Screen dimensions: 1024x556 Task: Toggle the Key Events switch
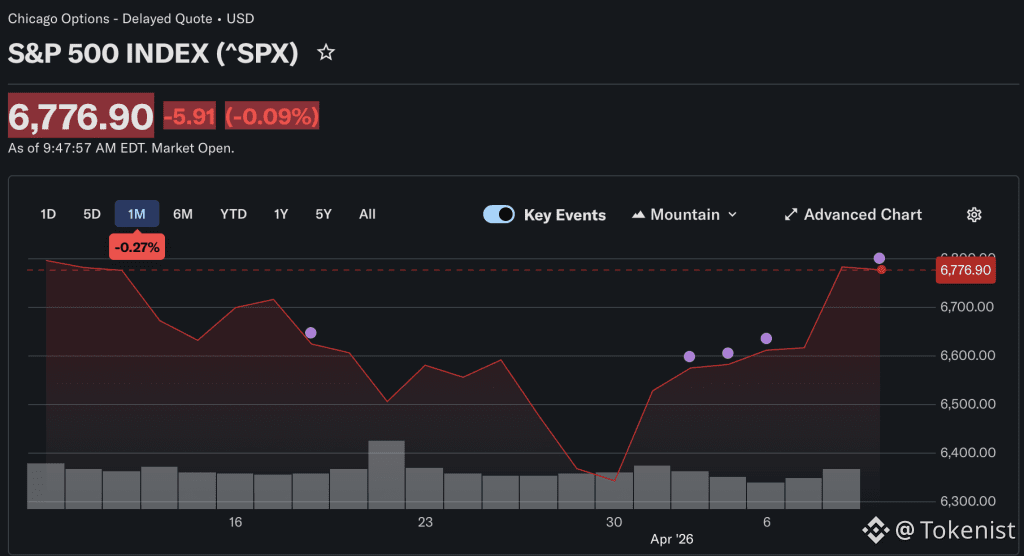[499, 215]
